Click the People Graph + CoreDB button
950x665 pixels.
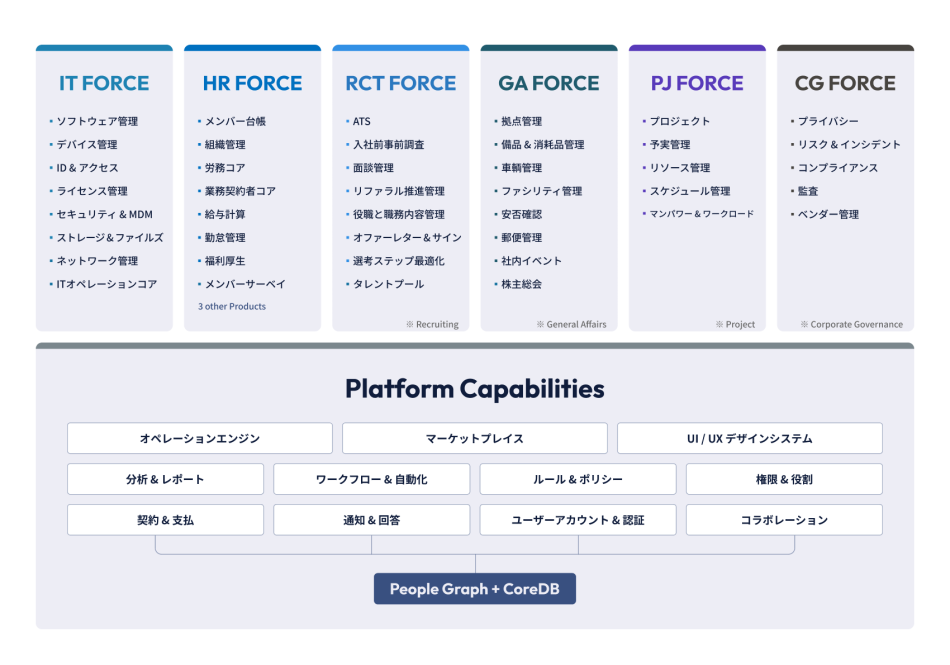(x=475, y=589)
